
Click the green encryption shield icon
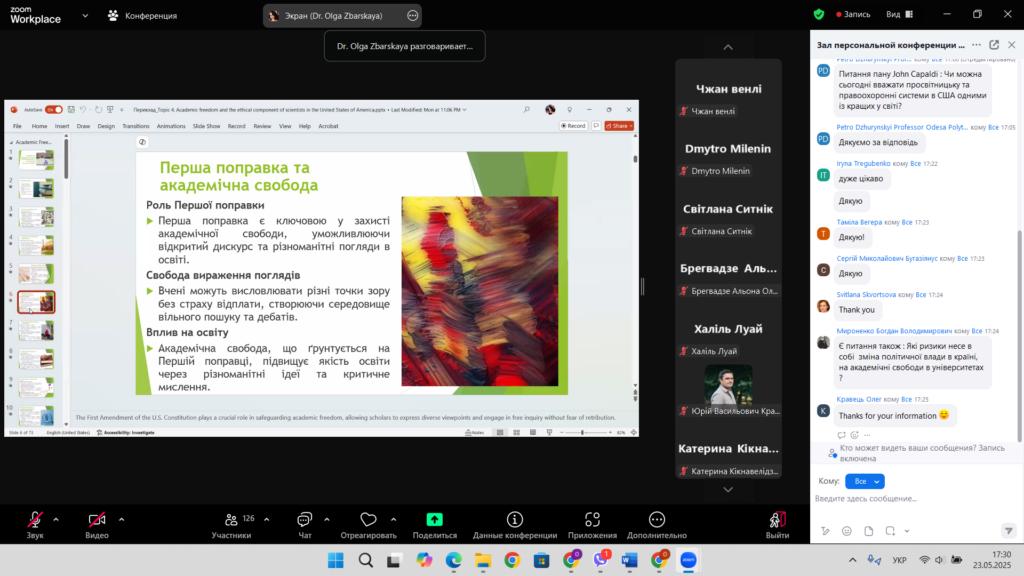819,14
